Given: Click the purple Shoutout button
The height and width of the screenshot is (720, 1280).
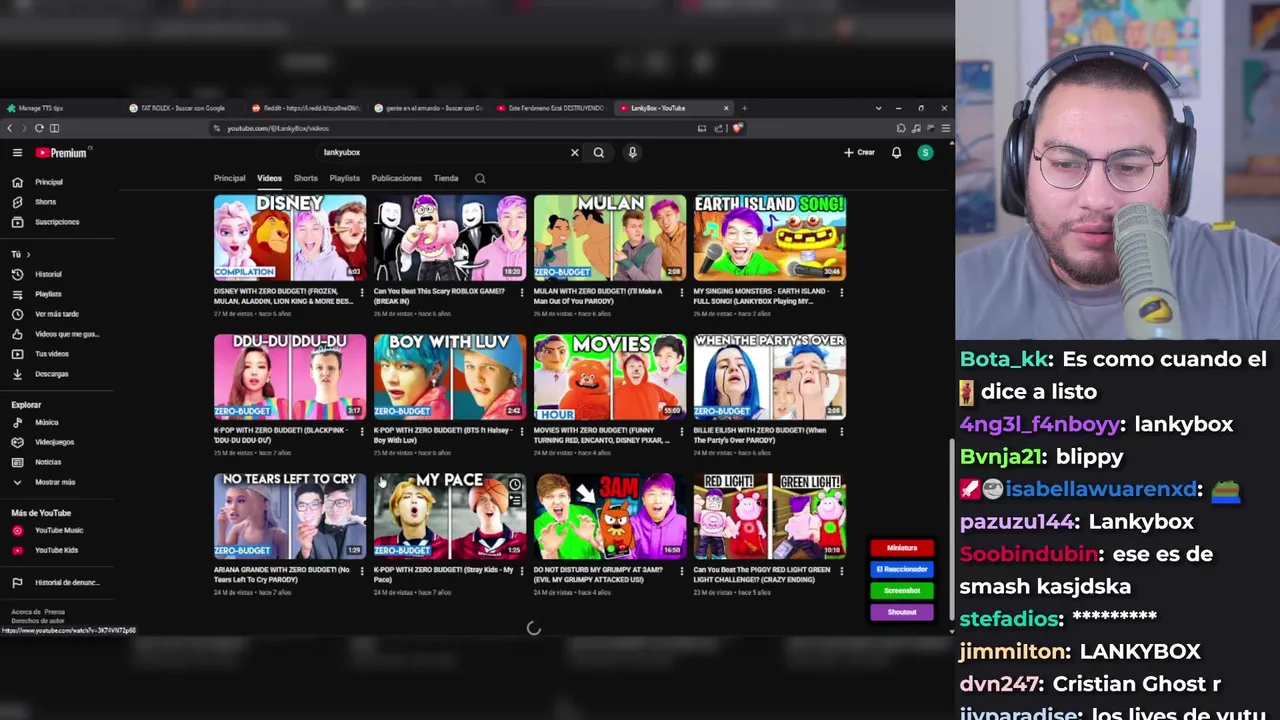Looking at the screenshot, I should 902,612.
